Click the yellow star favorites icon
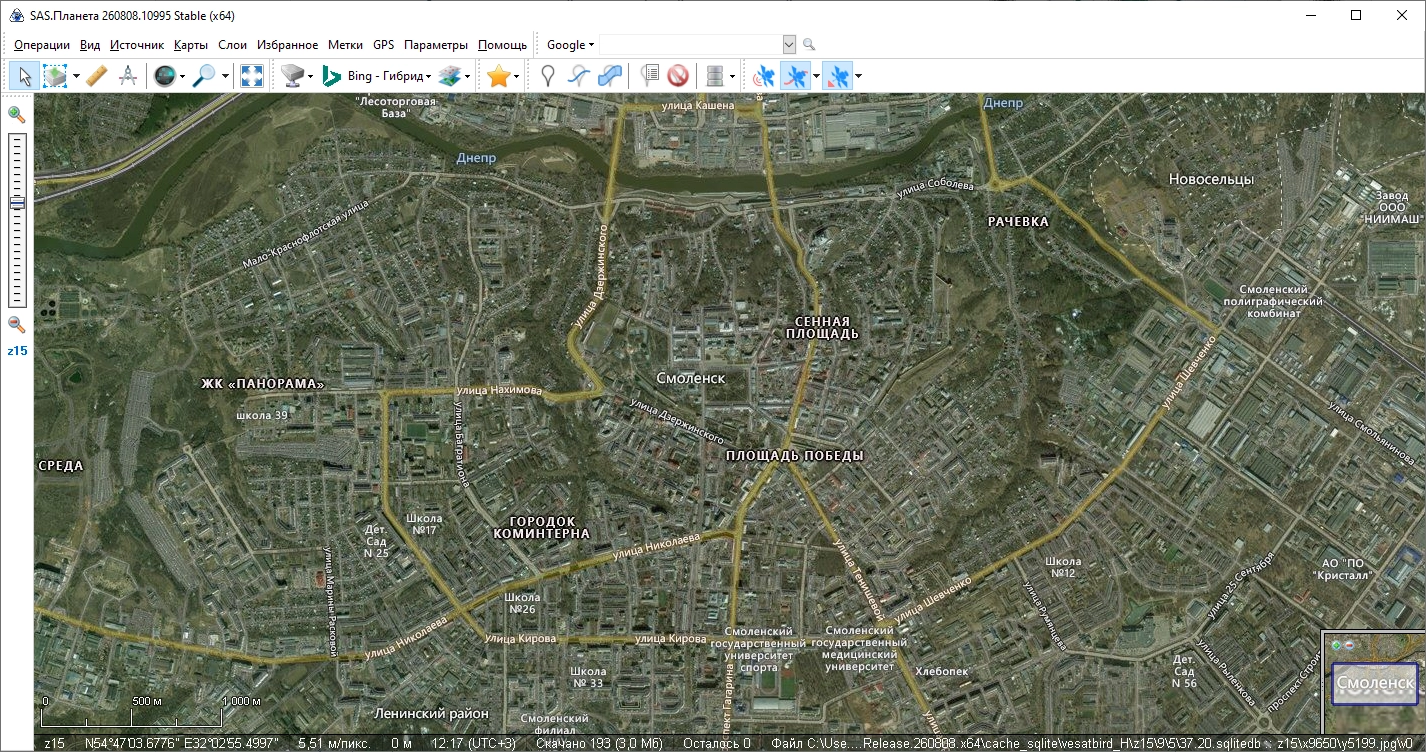 pyautogui.click(x=498, y=76)
